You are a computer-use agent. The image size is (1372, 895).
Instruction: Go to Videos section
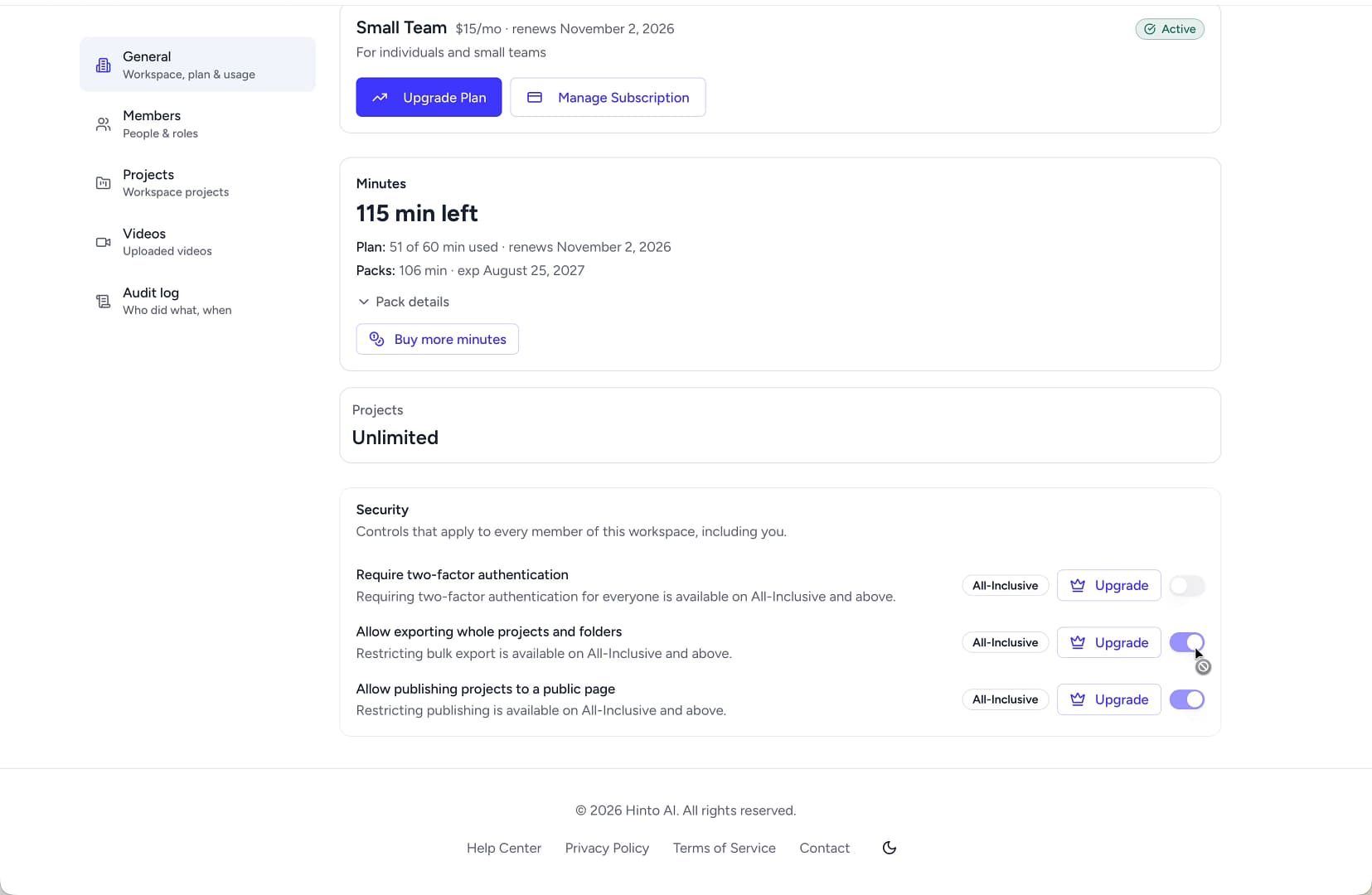point(197,242)
